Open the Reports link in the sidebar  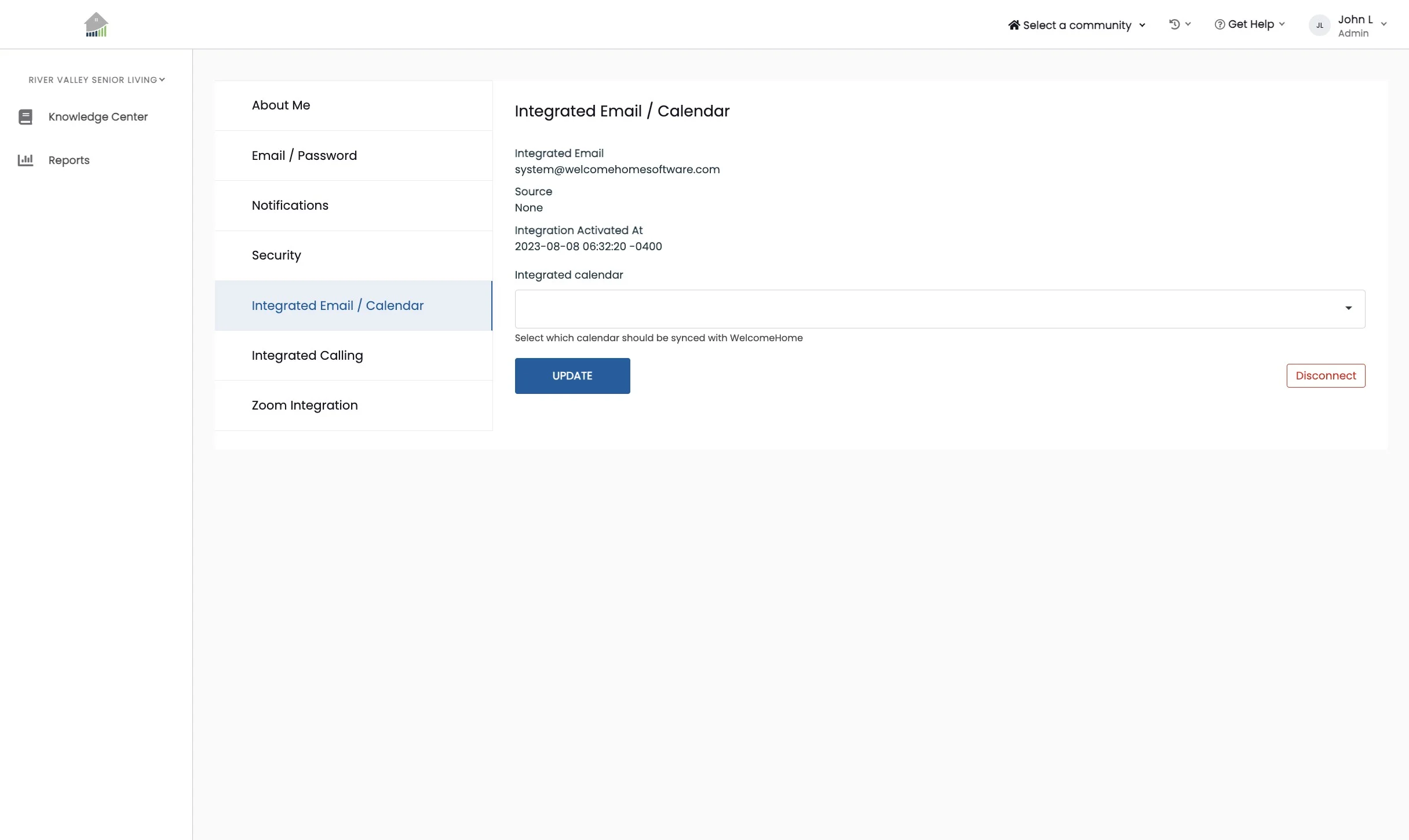point(69,160)
